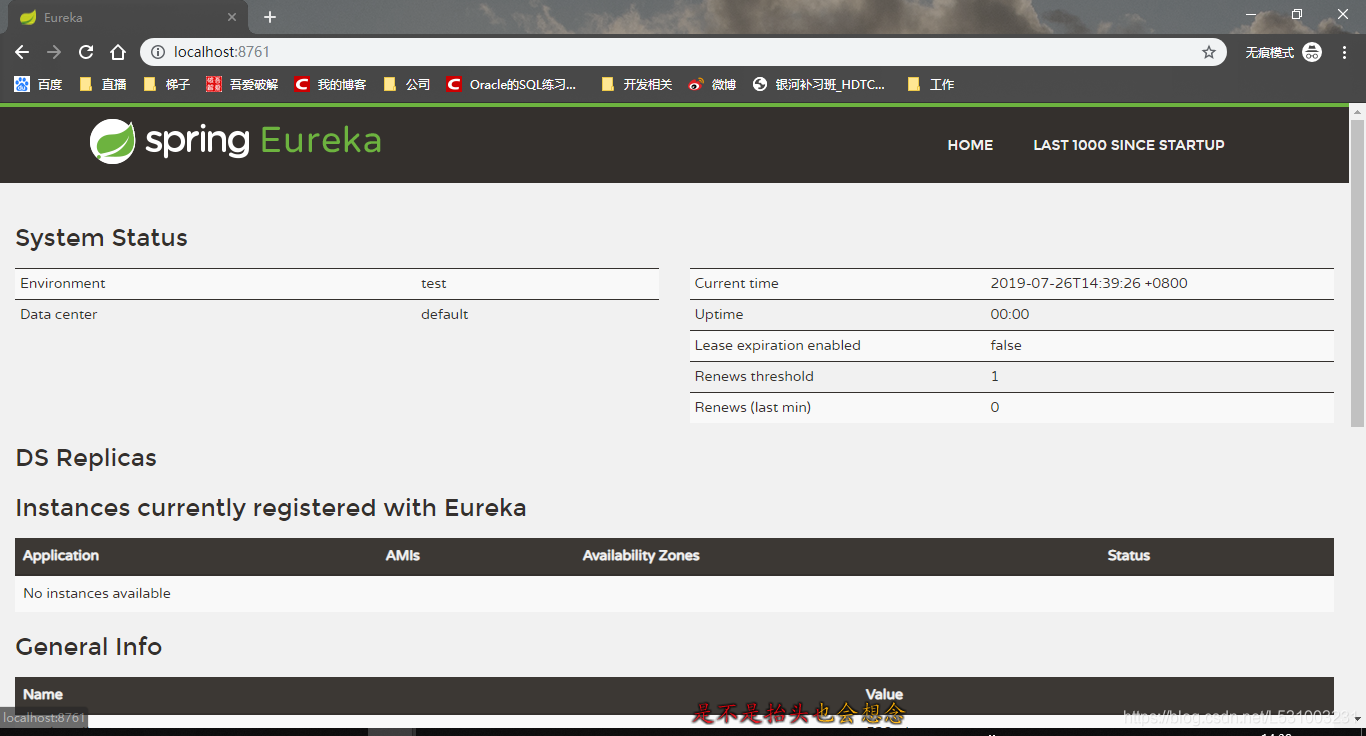This screenshot has width=1366, height=736.
Task: Click the page vertical scrollbar
Action: click(x=1357, y=272)
